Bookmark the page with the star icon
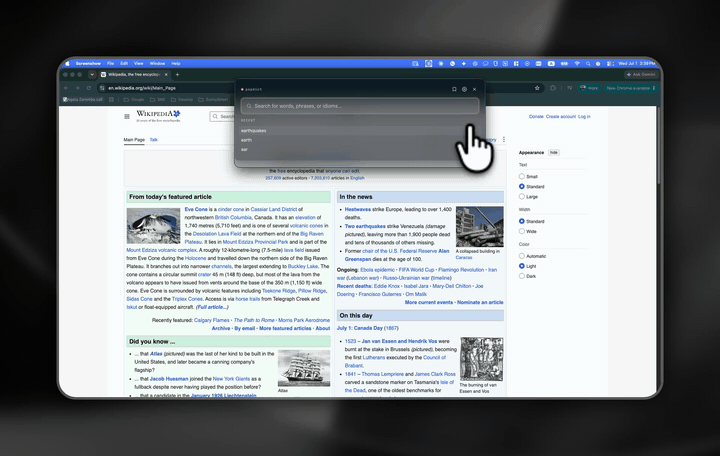This screenshot has height=456, width=720. click(537, 88)
